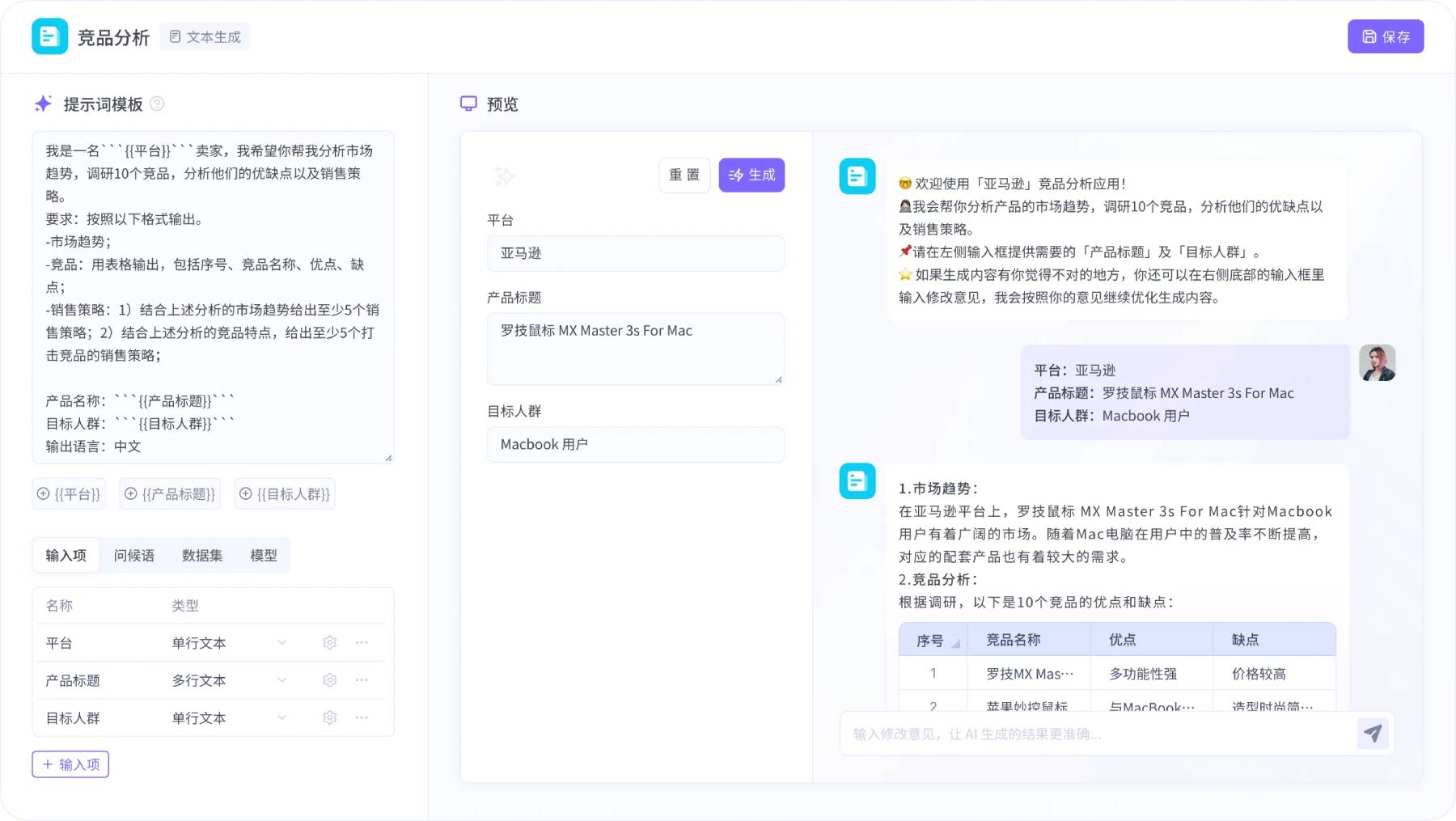Send feedback using the paper plane icon
This screenshot has width=1456, height=821.
[1373, 733]
